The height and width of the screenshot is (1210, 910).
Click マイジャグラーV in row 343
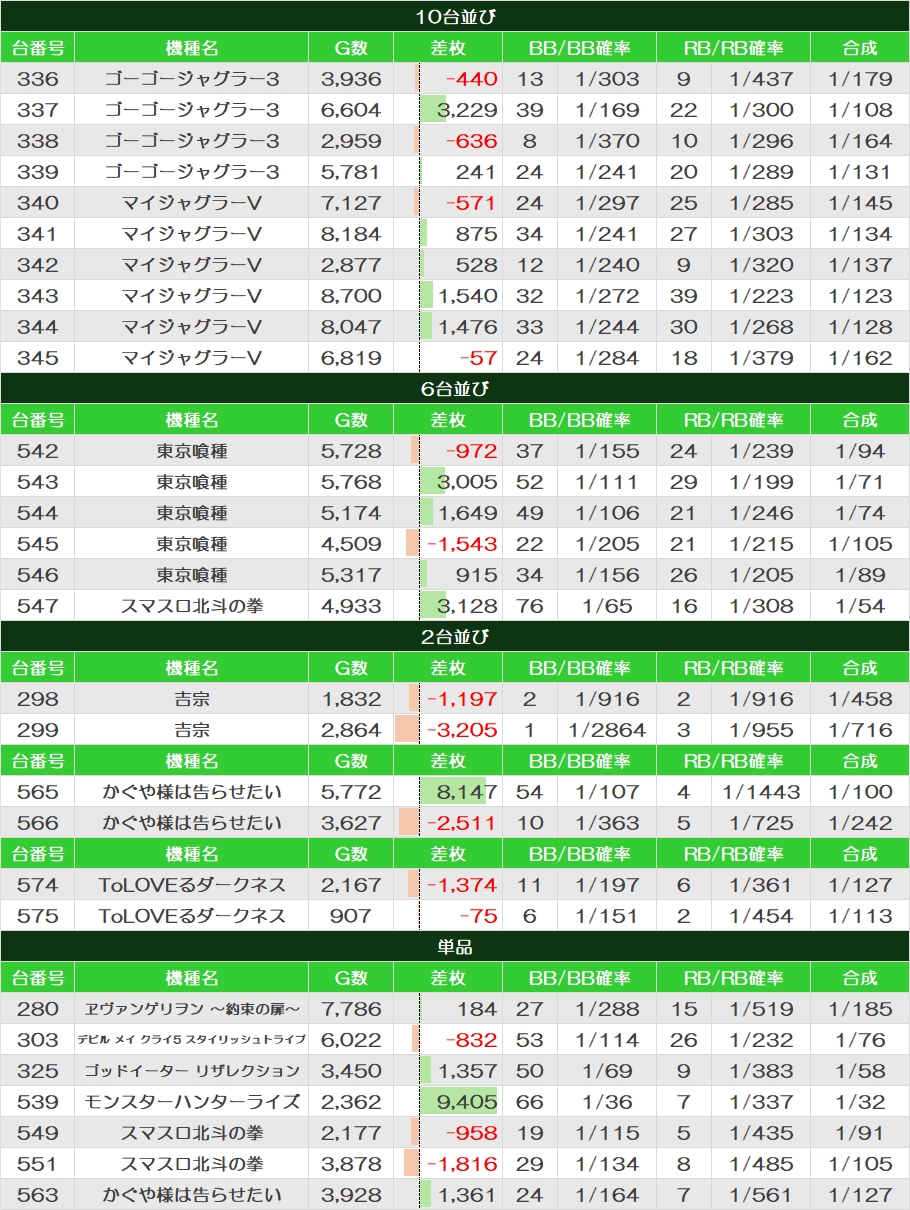[x=191, y=296]
